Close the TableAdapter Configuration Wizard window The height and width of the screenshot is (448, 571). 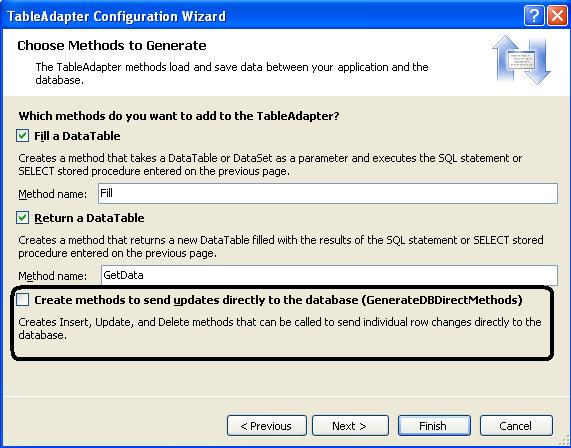pyautogui.click(x=557, y=16)
